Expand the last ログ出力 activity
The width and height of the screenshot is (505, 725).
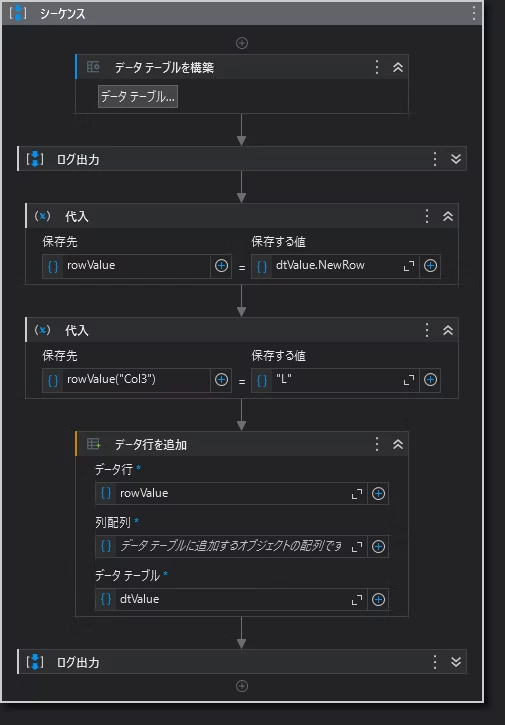click(x=456, y=662)
